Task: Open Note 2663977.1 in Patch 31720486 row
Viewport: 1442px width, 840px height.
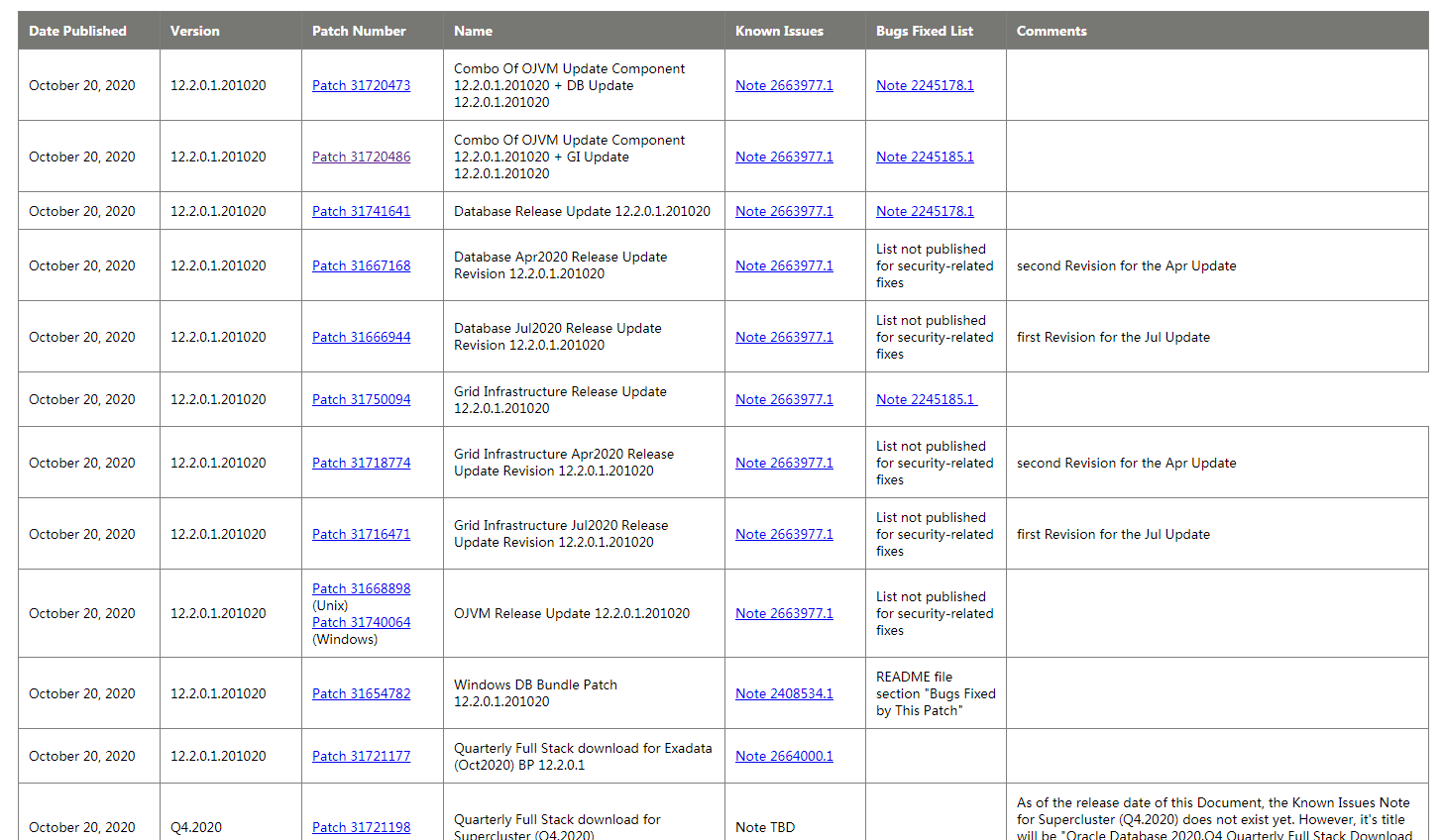Action: coord(784,157)
